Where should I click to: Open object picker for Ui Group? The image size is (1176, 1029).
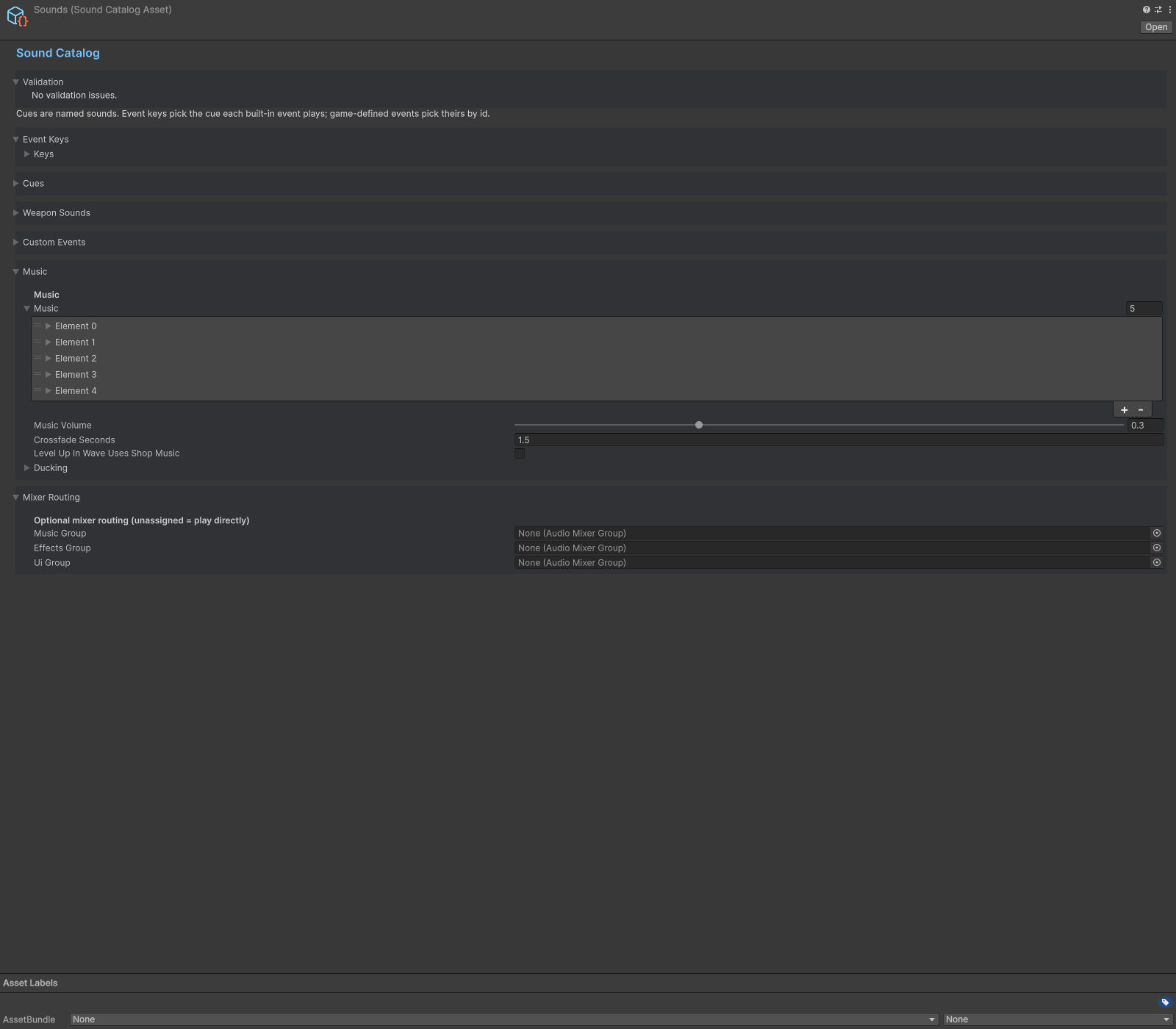click(1157, 562)
